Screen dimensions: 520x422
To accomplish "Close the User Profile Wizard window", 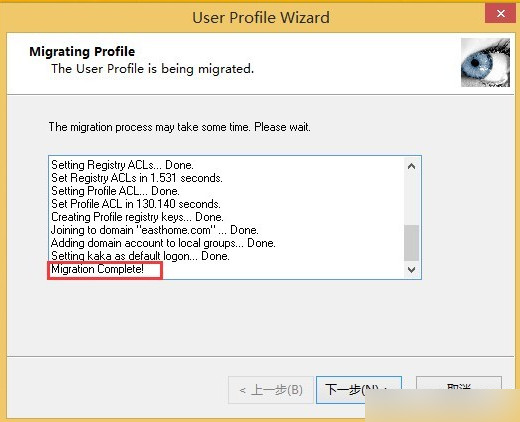I will click(x=500, y=14).
